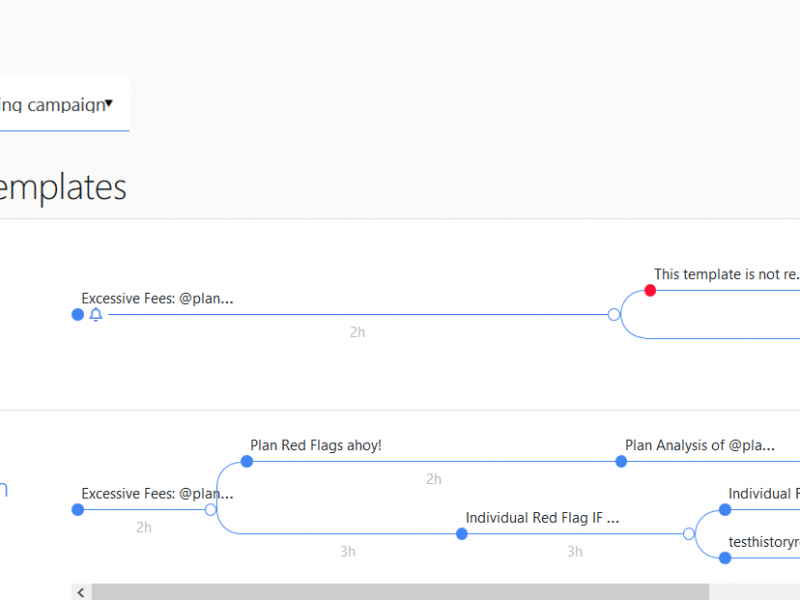Click the hollow branch node in the top template

[x=614, y=315]
